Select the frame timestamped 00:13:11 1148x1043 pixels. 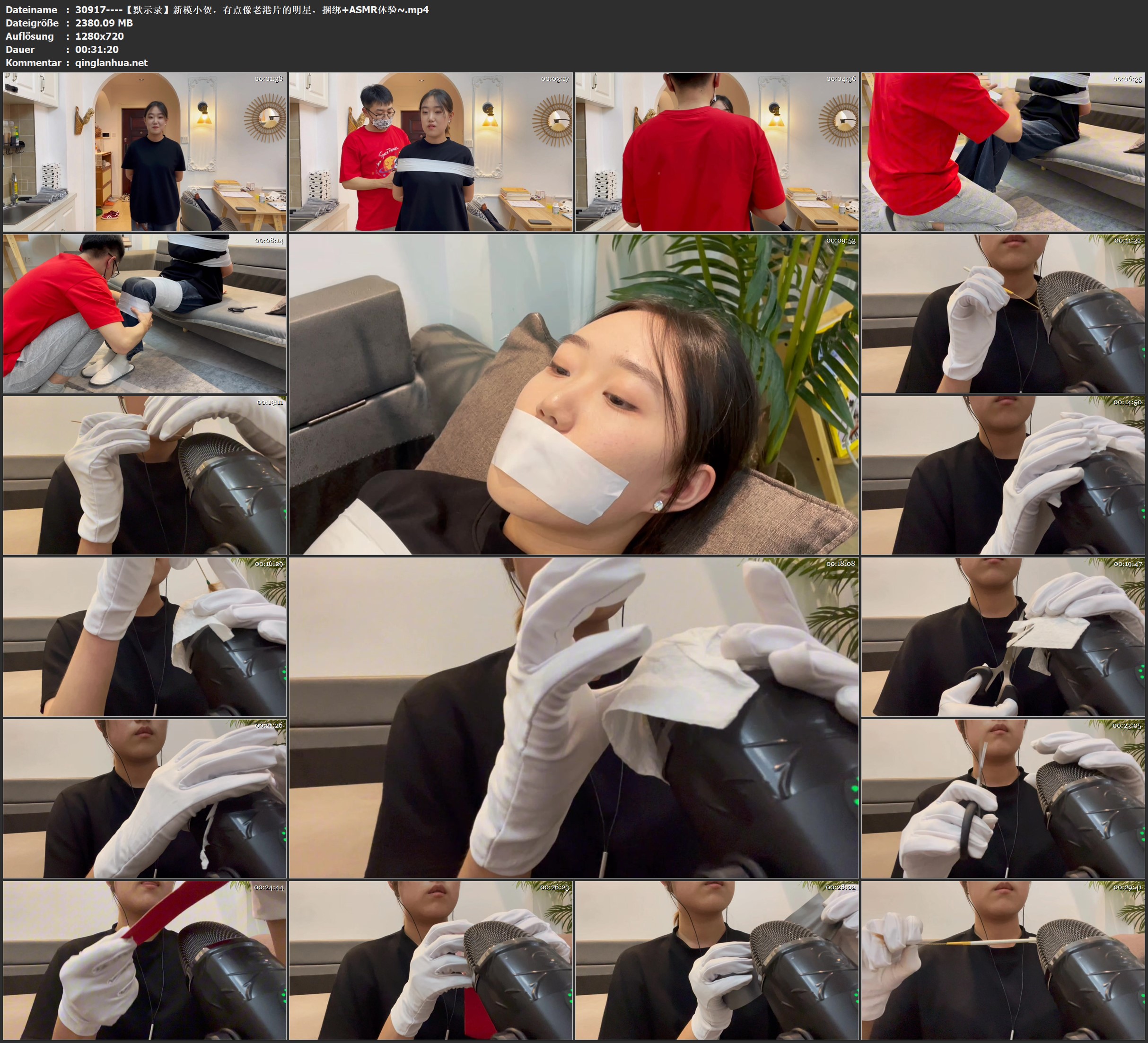pyautogui.click(x=145, y=475)
